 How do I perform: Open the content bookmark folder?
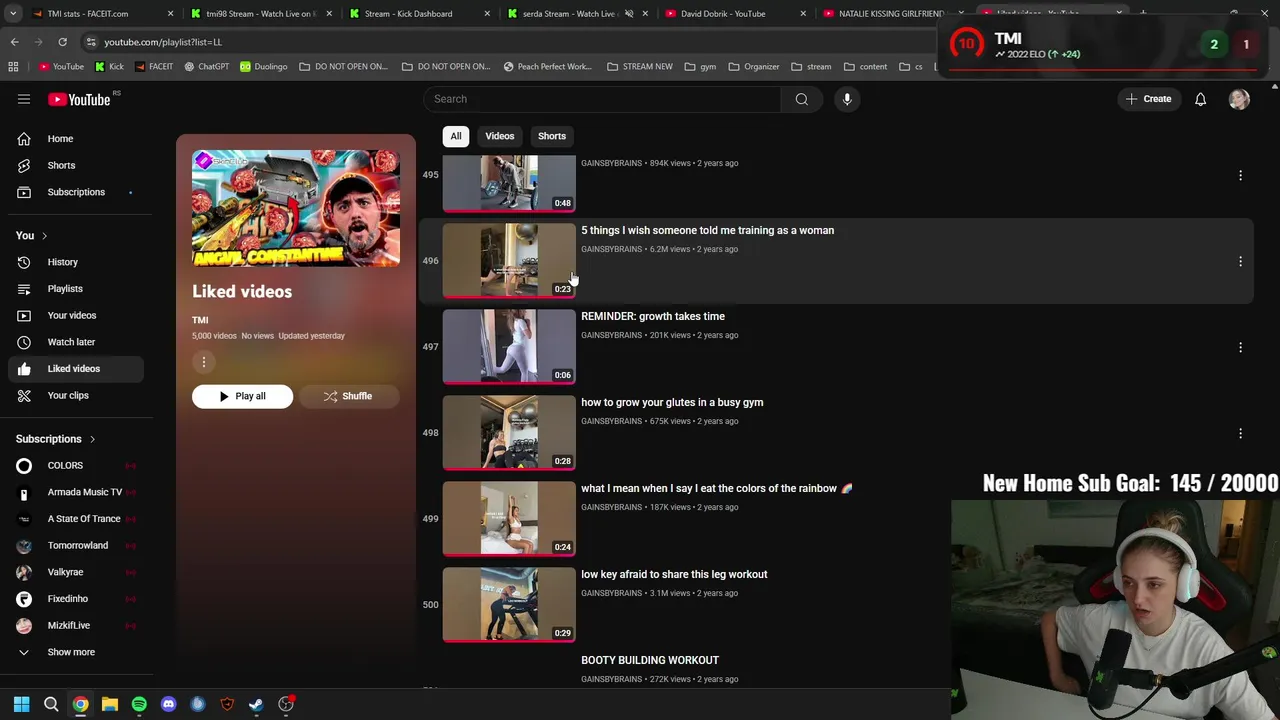point(865,67)
